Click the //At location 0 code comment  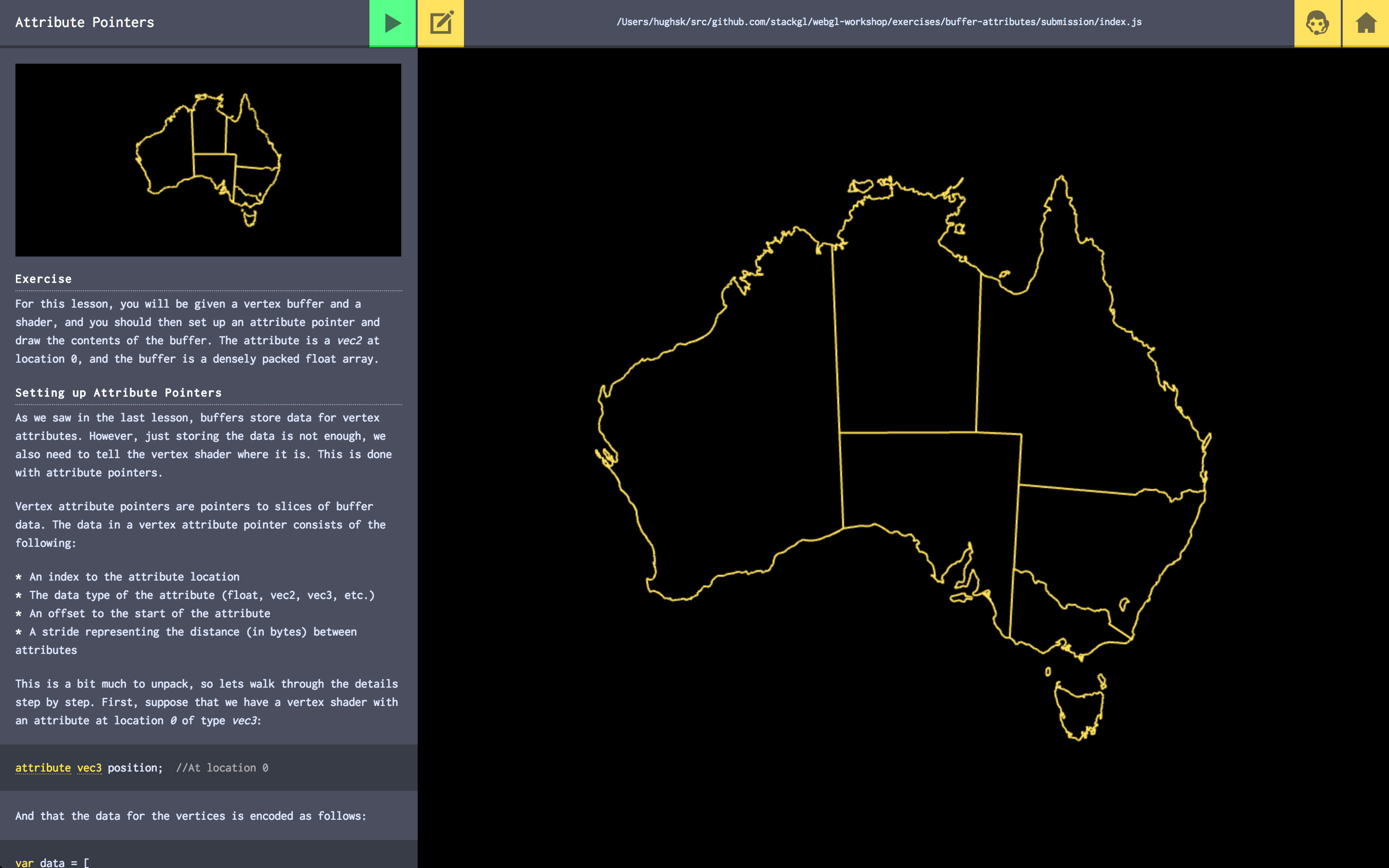[x=221, y=768]
